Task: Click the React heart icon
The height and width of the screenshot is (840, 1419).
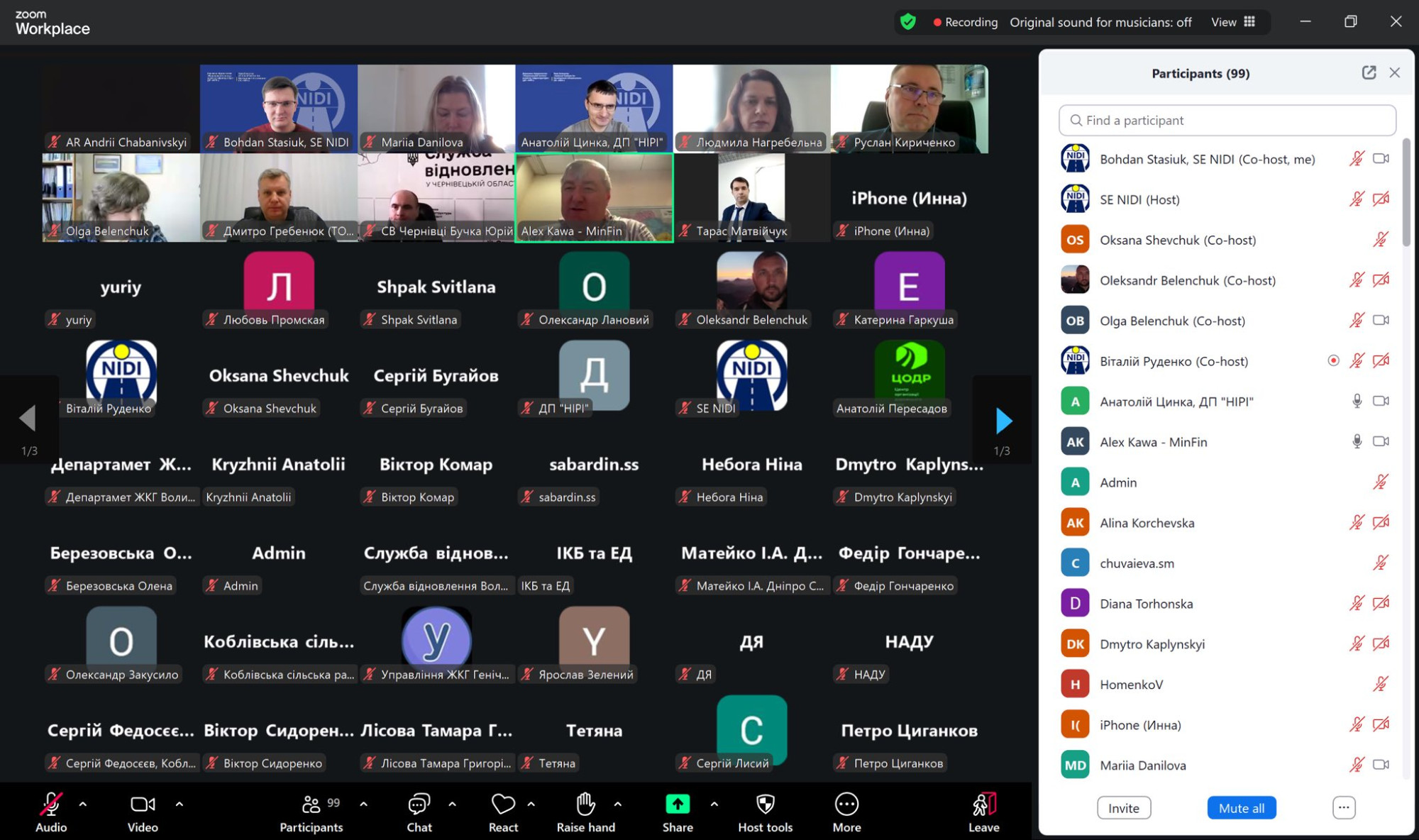Action: 503,805
